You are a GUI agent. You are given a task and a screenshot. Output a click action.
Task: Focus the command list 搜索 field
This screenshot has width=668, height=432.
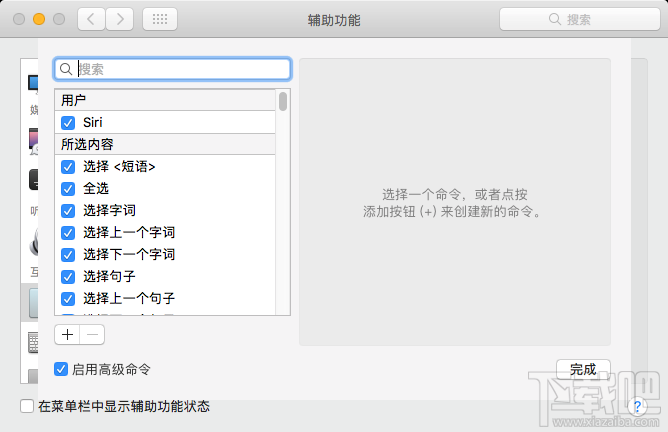[173, 69]
